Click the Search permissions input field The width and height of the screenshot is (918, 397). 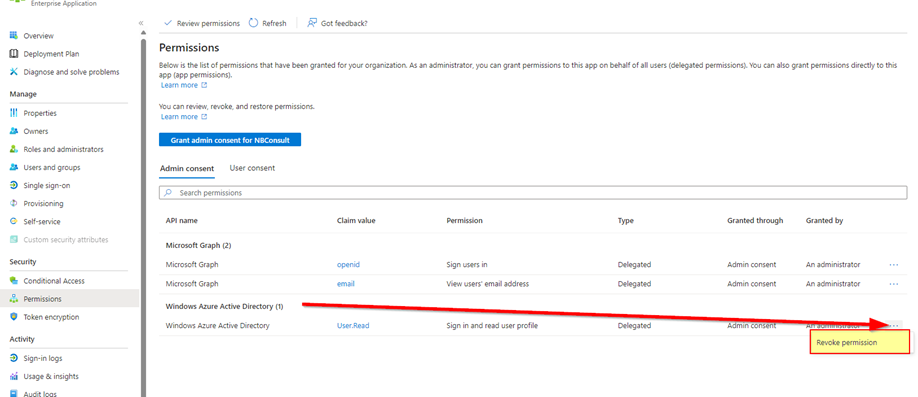click(533, 193)
